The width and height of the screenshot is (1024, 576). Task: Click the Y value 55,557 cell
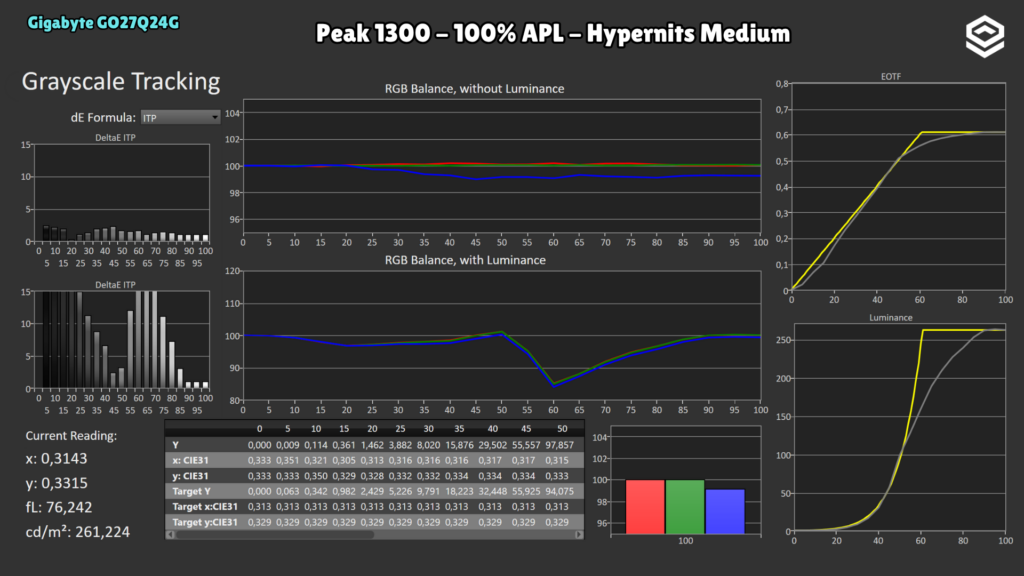pos(526,445)
